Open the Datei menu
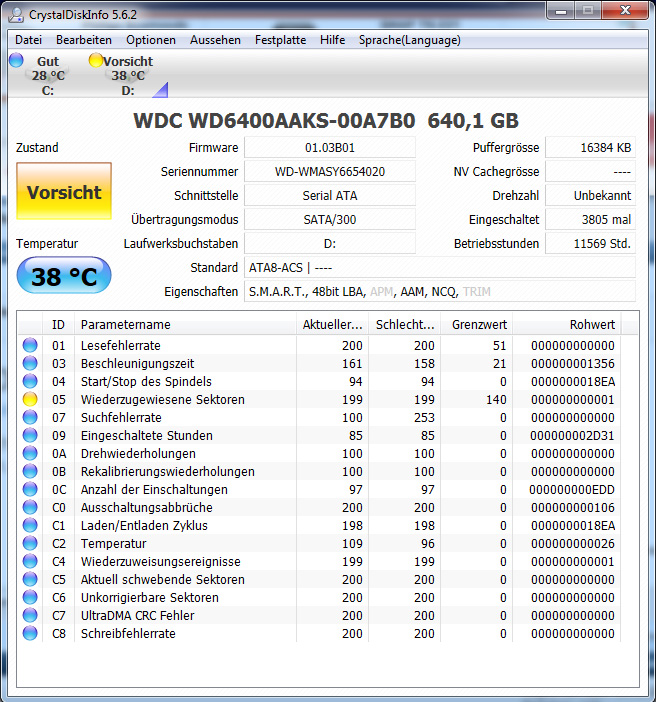The width and height of the screenshot is (656, 702). pos(28,40)
